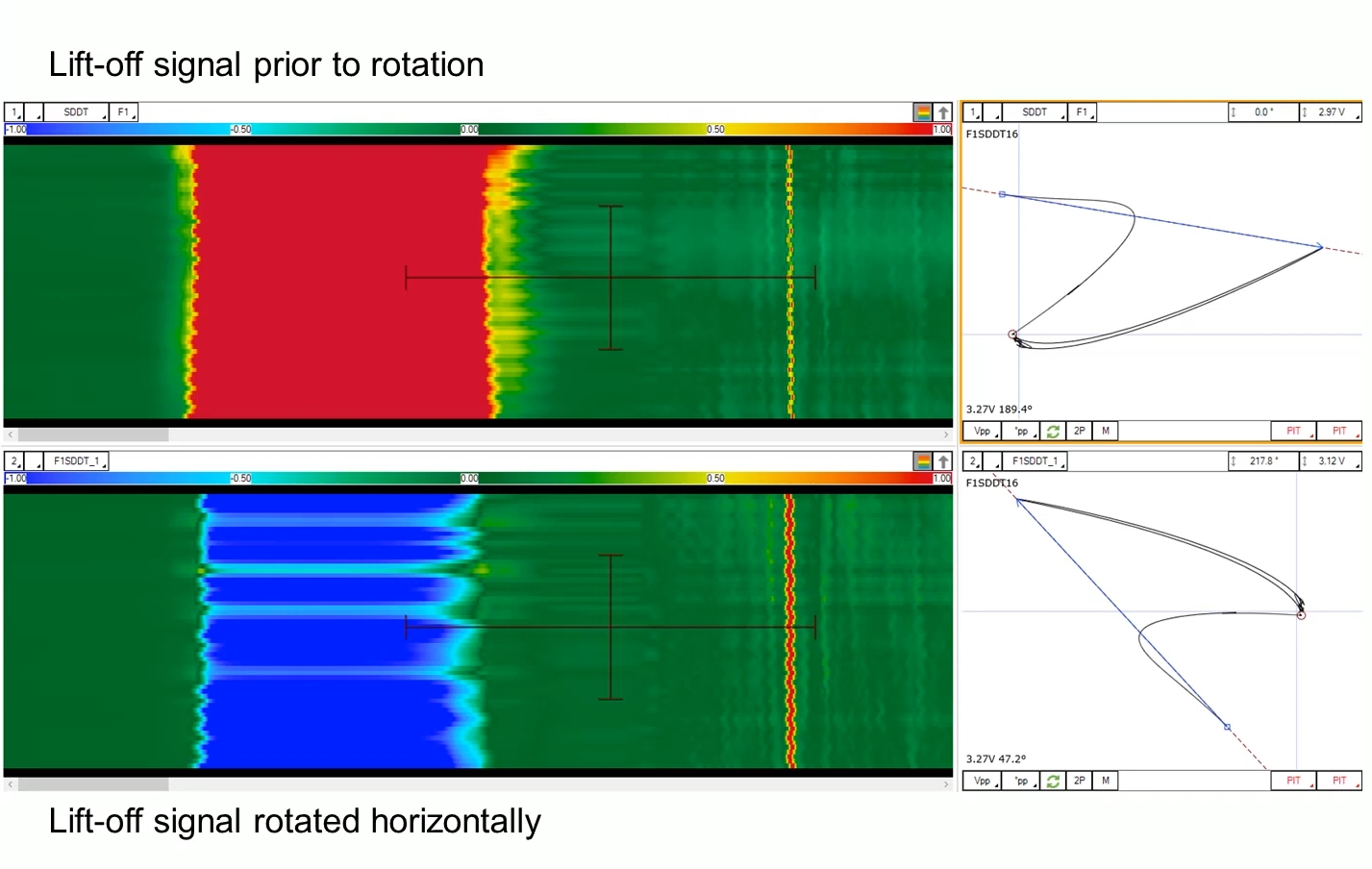
Task: Click red circle origin in bottom Lissajous
Action: pyautogui.click(x=1301, y=615)
